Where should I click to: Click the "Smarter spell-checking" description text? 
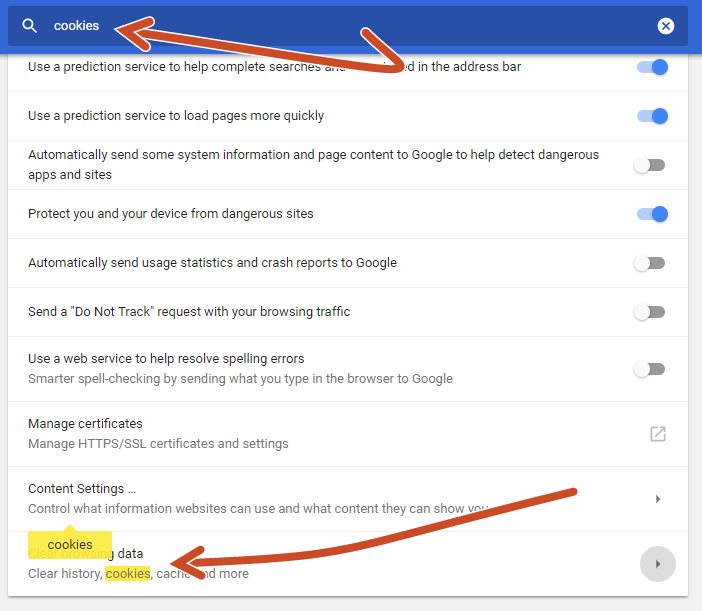[x=240, y=379]
